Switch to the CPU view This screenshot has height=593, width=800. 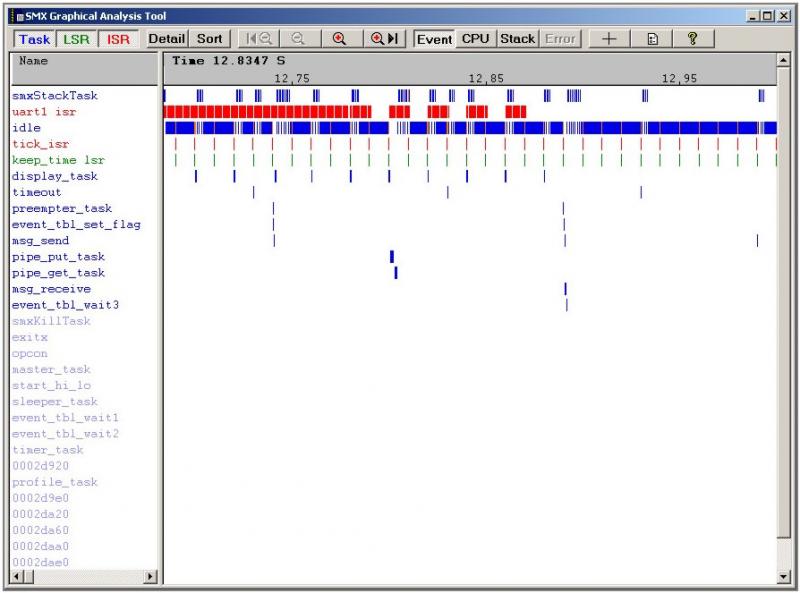(x=476, y=39)
